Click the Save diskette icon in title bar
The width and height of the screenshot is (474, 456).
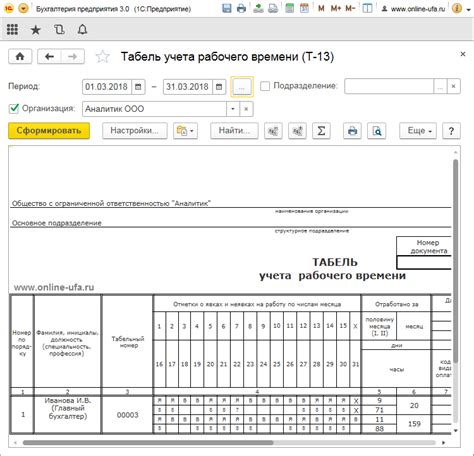point(227,9)
